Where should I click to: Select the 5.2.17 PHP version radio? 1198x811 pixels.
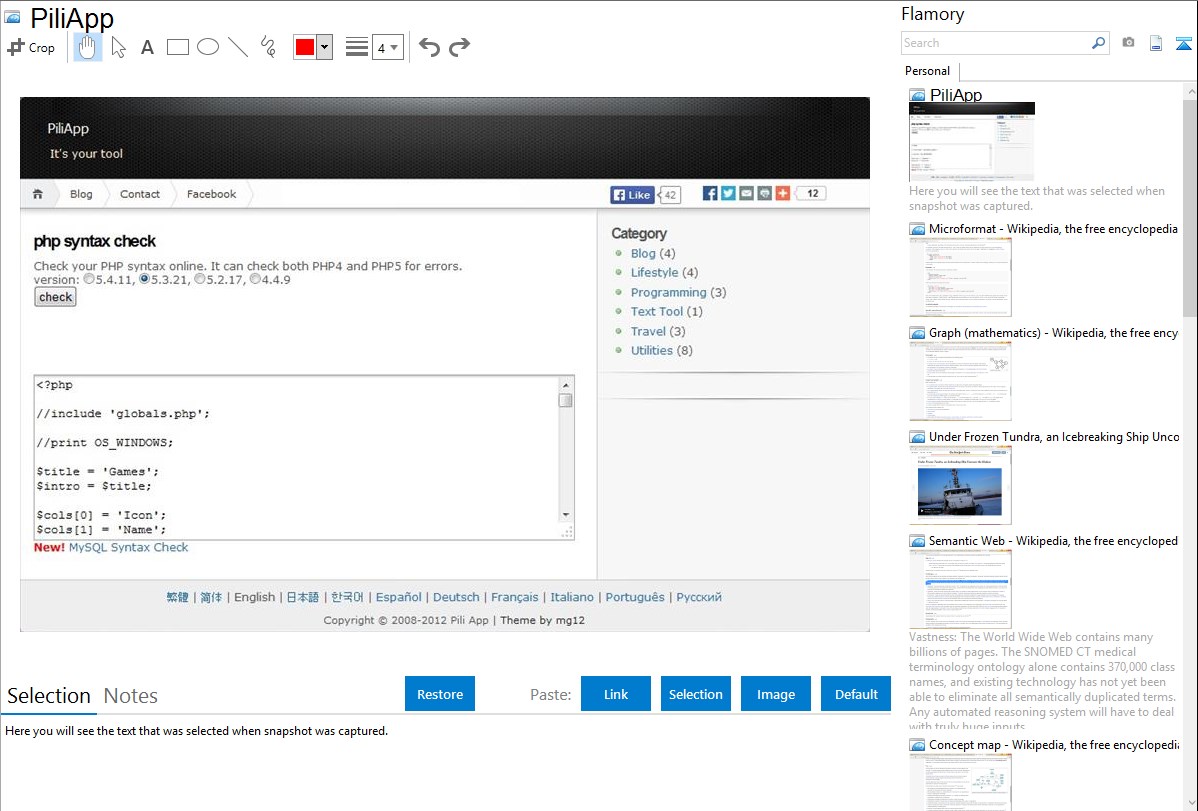199,279
